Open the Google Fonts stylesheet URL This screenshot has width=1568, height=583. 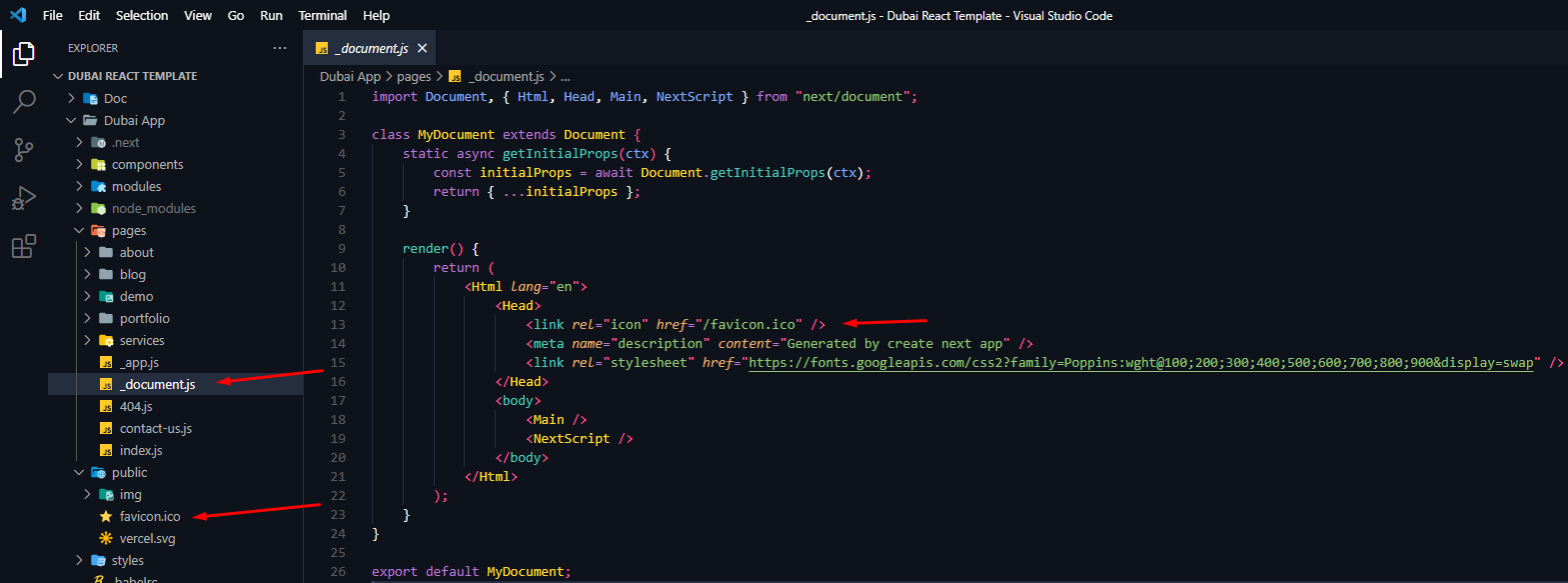[1140, 363]
